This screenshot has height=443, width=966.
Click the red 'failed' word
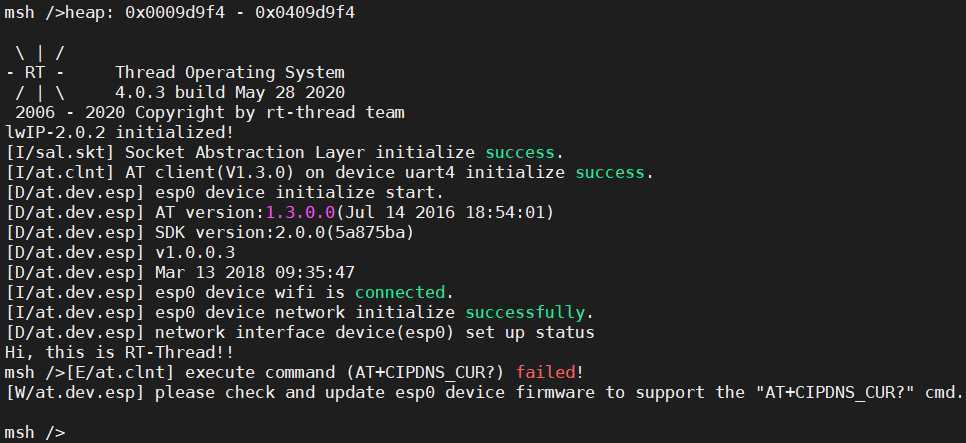pos(545,372)
